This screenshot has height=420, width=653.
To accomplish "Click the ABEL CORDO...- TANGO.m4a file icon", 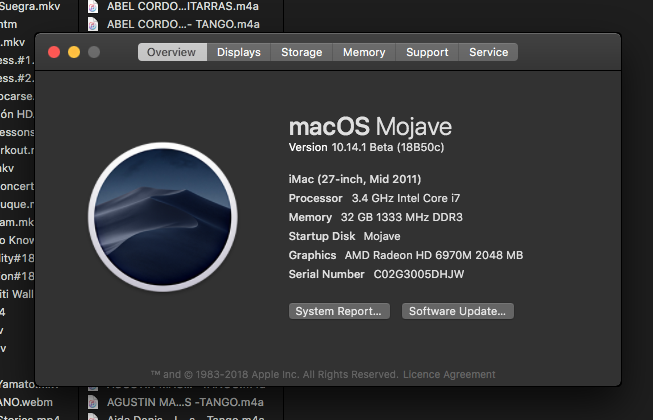I will [93, 24].
